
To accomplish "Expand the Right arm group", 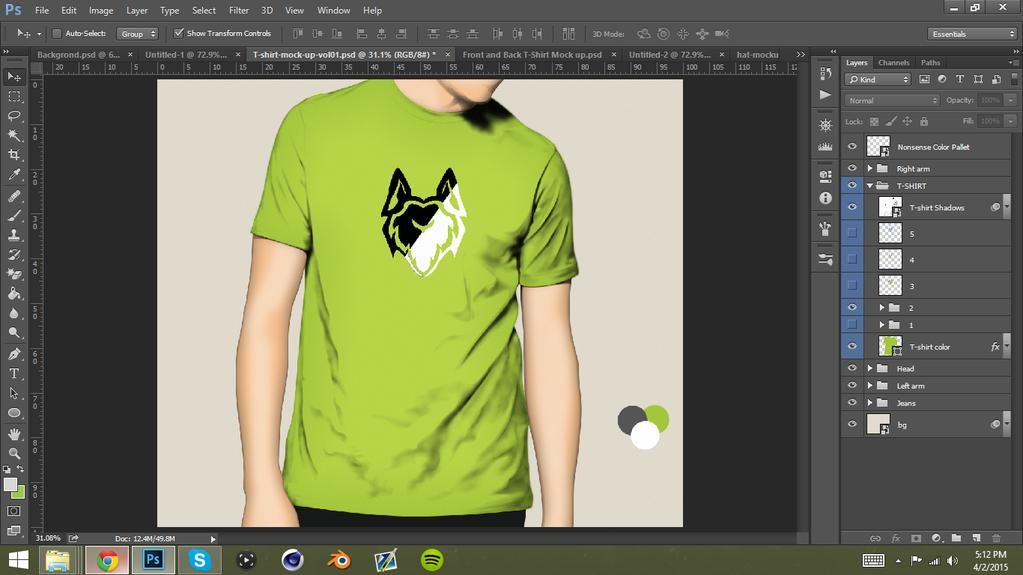I will [870, 168].
